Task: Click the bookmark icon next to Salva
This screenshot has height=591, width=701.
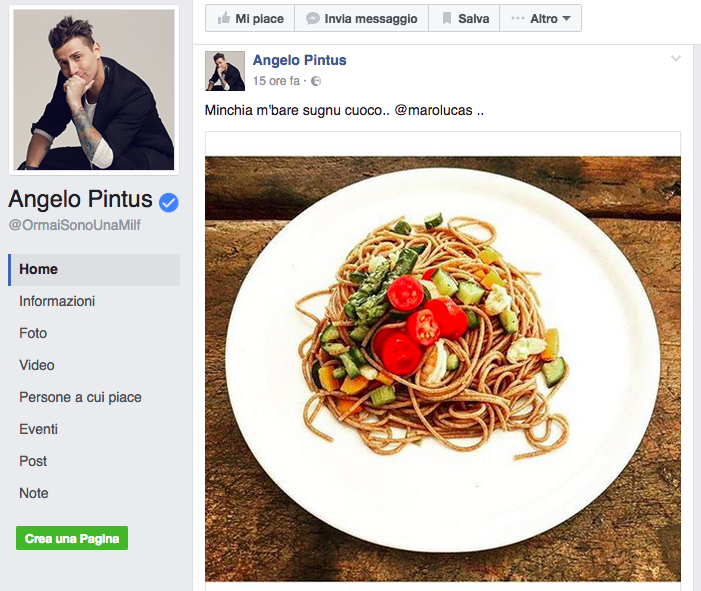Action: click(x=447, y=18)
